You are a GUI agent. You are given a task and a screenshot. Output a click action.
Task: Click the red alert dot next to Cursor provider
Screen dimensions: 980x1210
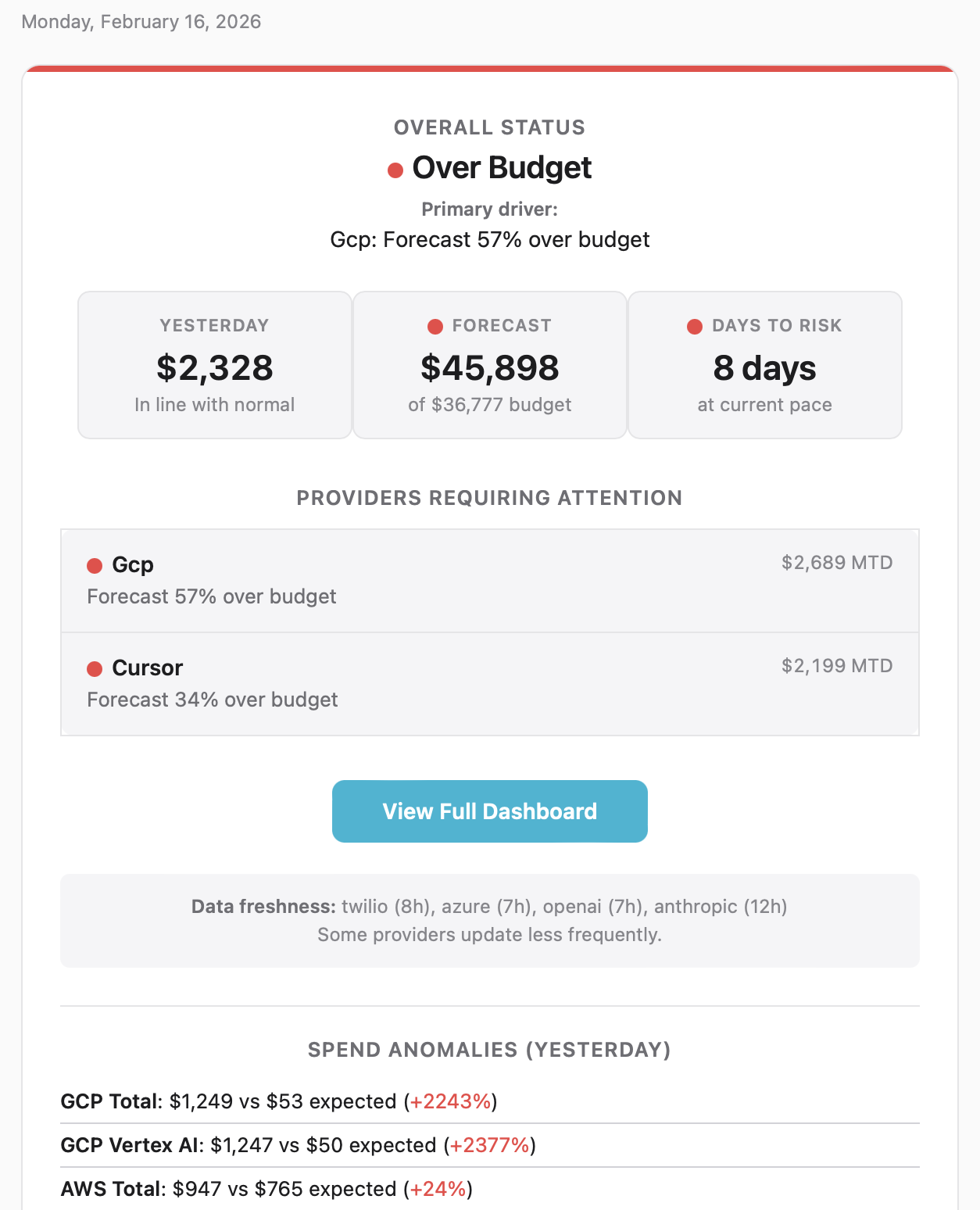pos(95,668)
